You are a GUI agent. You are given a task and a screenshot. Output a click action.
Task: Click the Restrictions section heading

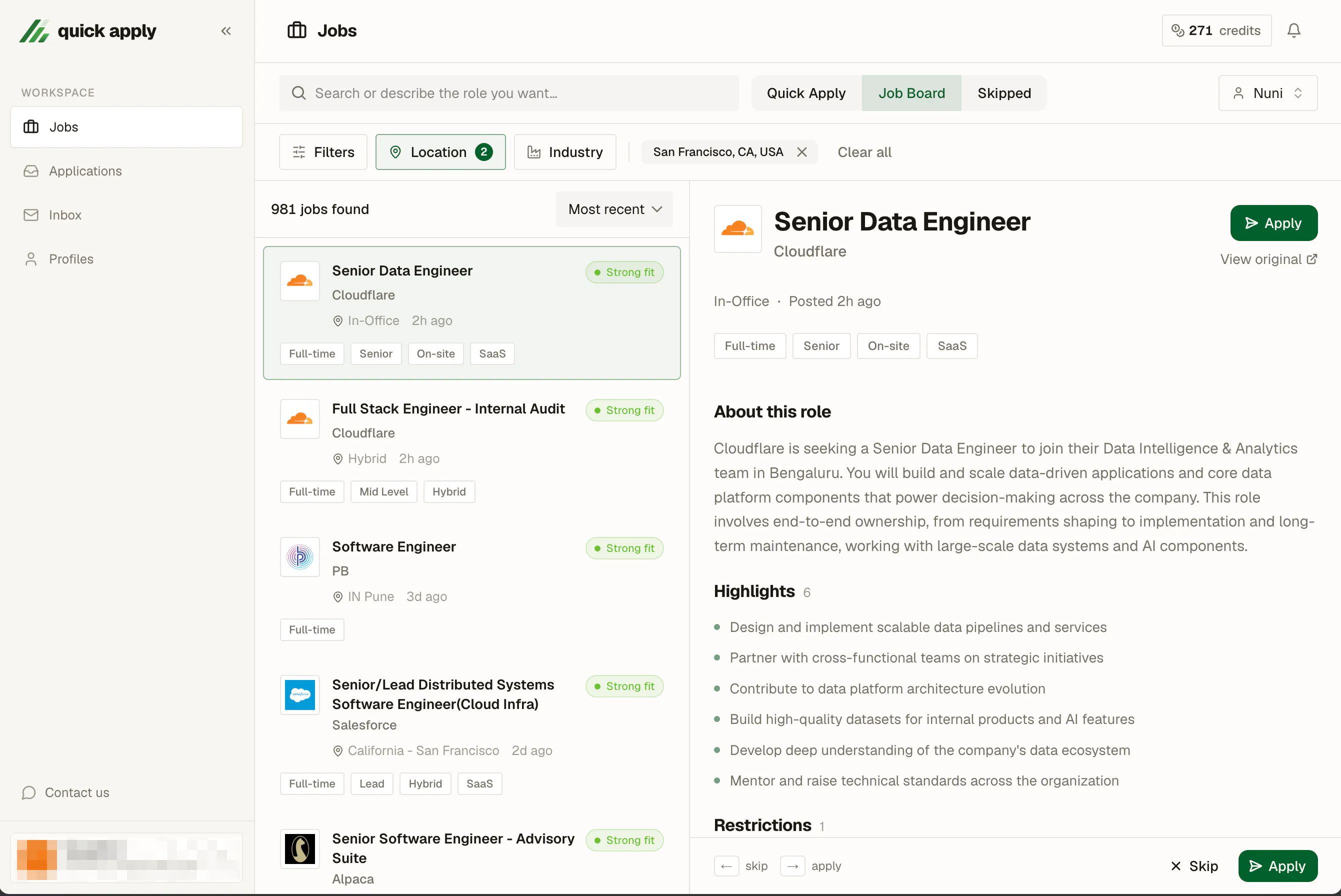coord(763,825)
